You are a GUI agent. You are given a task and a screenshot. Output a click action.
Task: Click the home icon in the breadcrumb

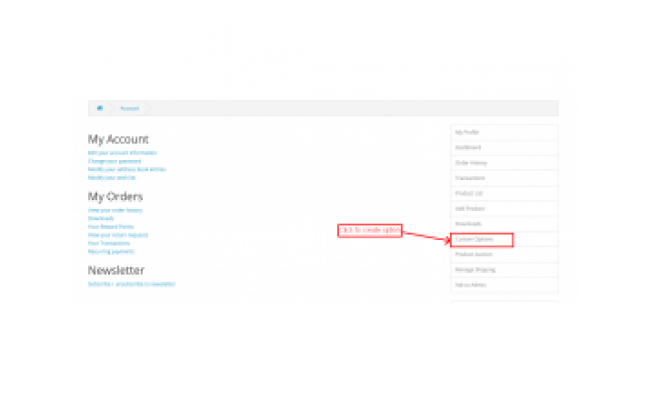tap(100, 108)
